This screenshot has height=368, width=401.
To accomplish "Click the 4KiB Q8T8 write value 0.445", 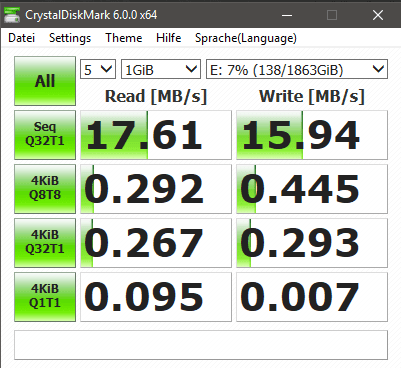I will click(312, 189).
